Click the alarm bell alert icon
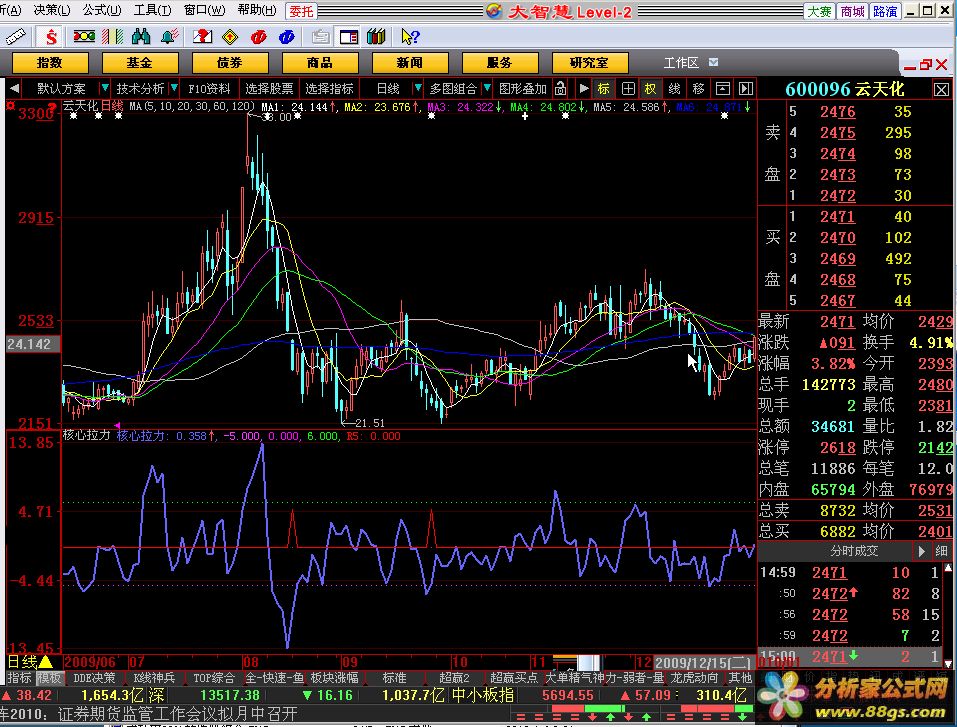The image size is (957, 727). coord(169,37)
